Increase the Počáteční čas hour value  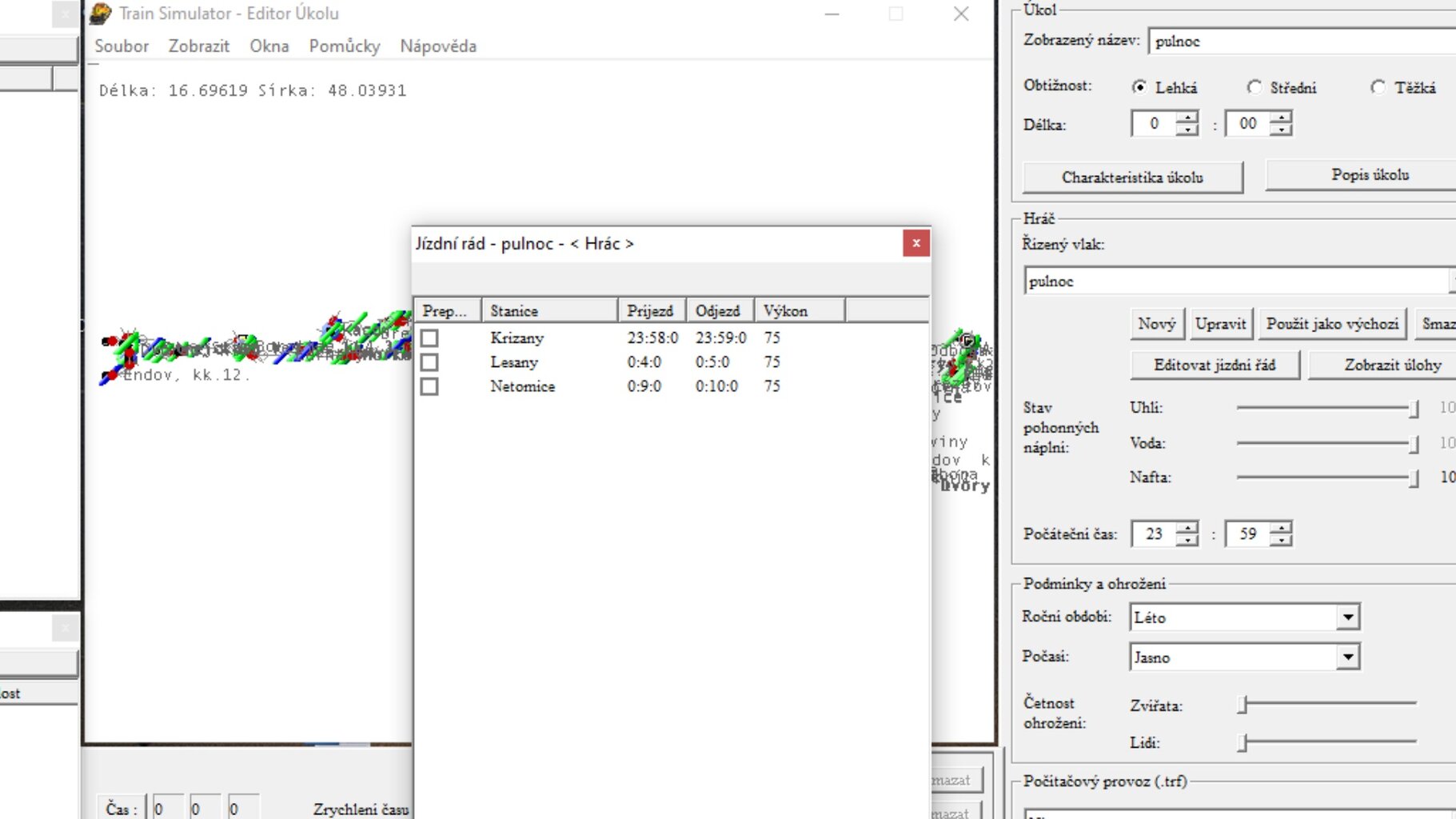coord(1188,528)
